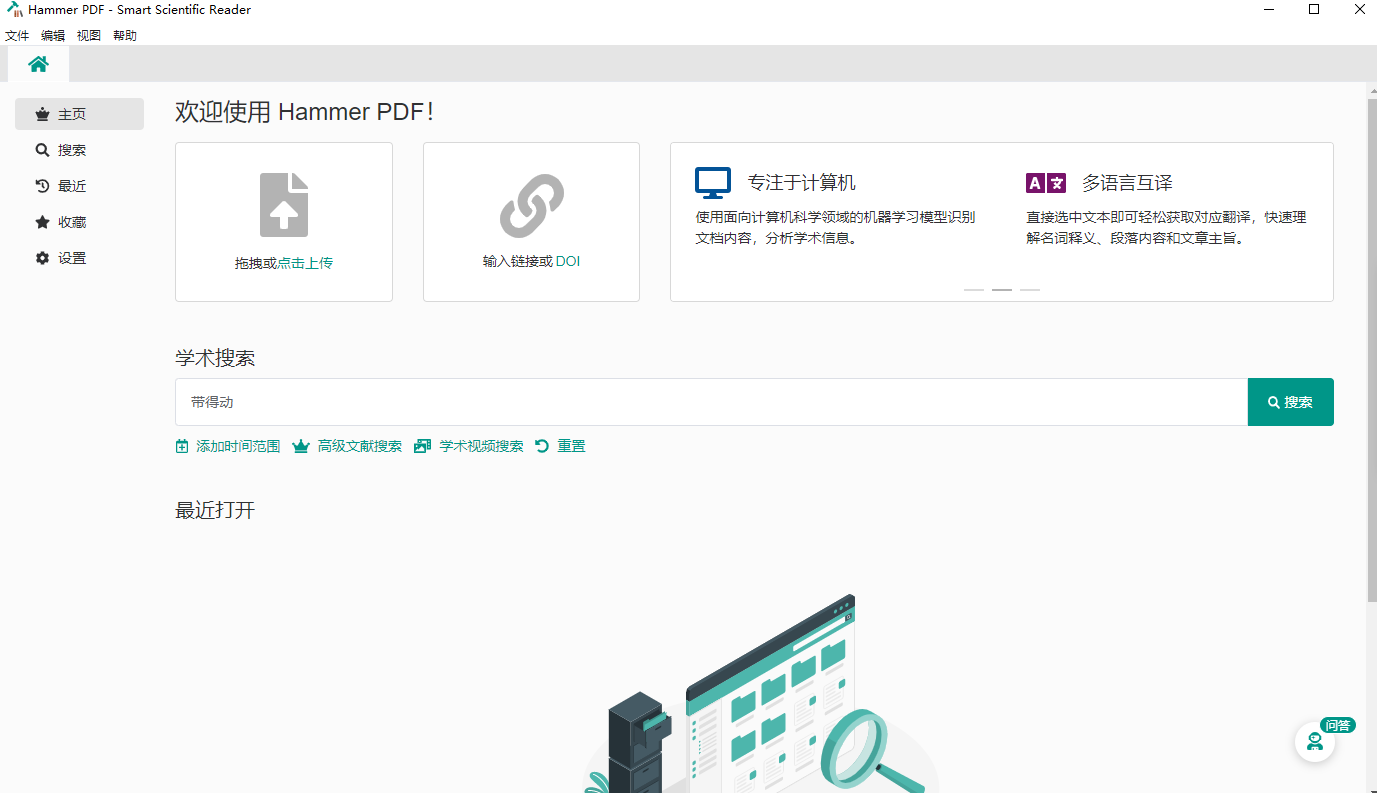Click the monitor icon beside 专注于计算机
1377x793 pixels.
[713, 183]
